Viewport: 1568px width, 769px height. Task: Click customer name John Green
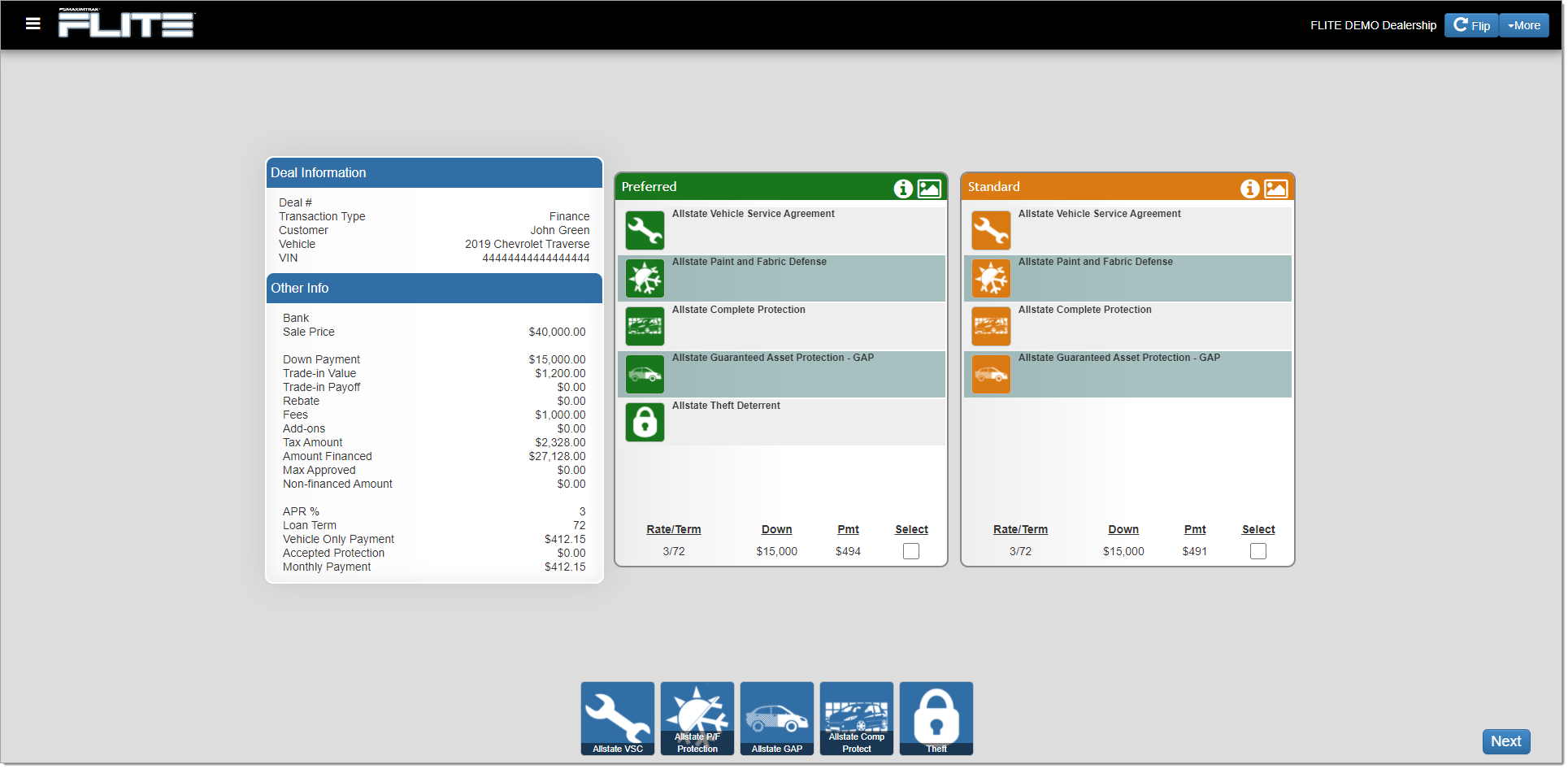(560, 230)
